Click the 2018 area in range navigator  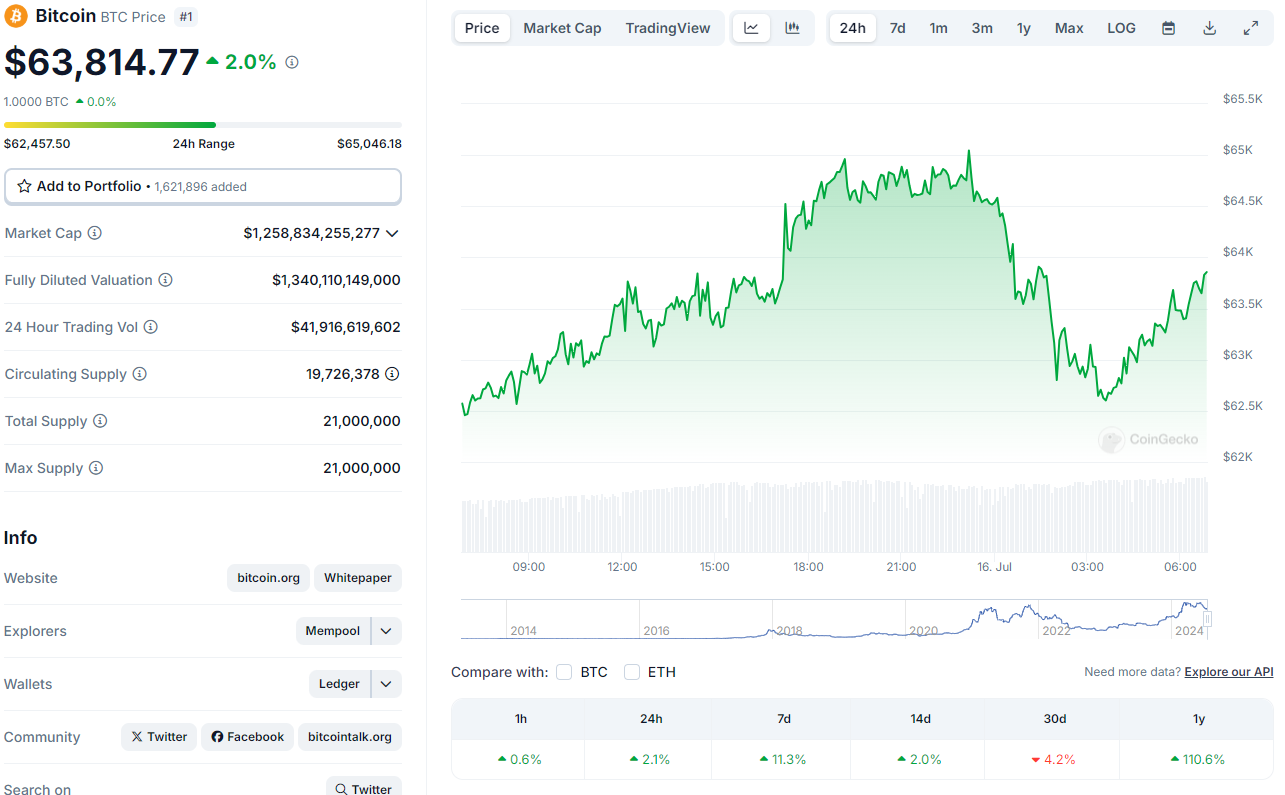[789, 631]
